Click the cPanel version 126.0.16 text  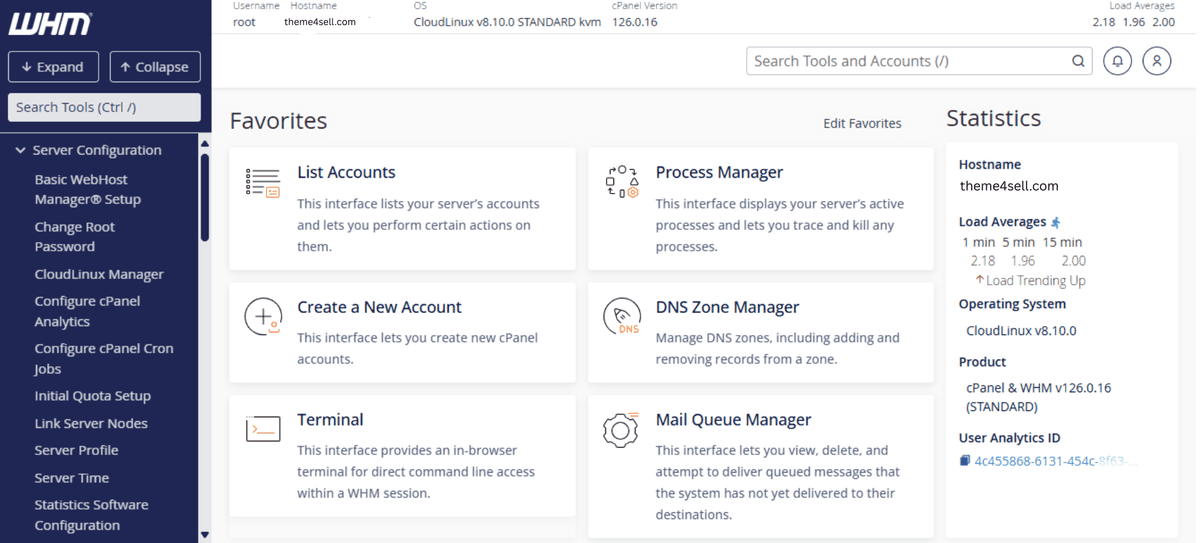coord(635,22)
